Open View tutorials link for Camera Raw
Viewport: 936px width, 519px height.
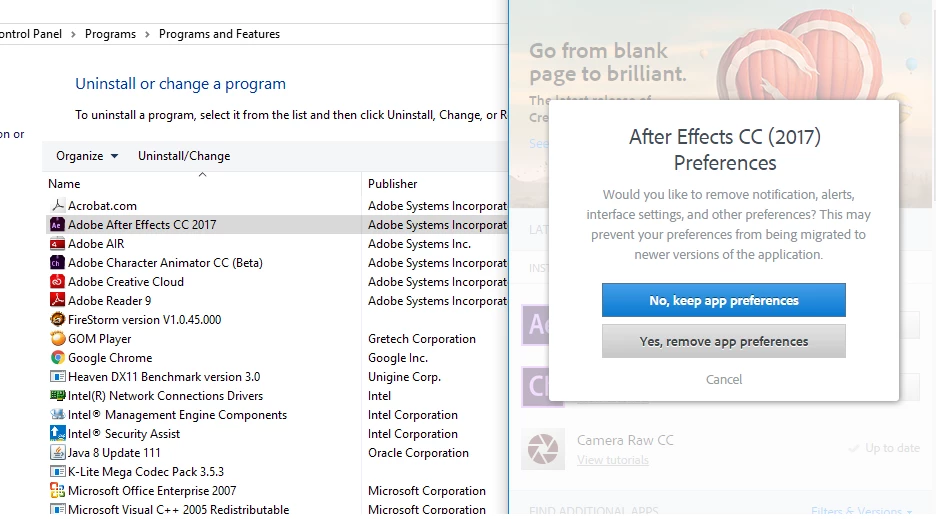coord(612,460)
